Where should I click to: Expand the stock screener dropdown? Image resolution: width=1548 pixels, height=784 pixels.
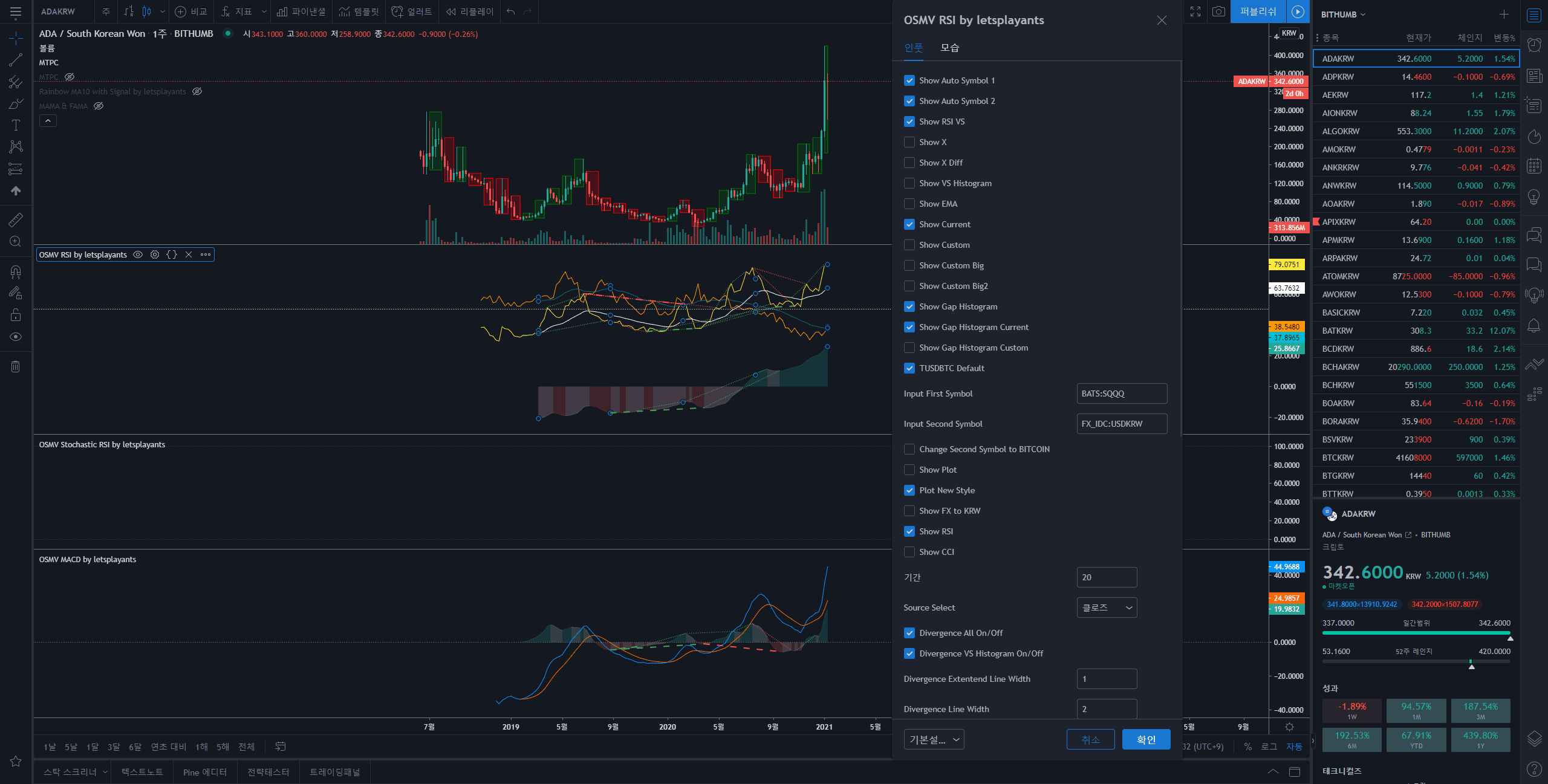pos(105,772)
